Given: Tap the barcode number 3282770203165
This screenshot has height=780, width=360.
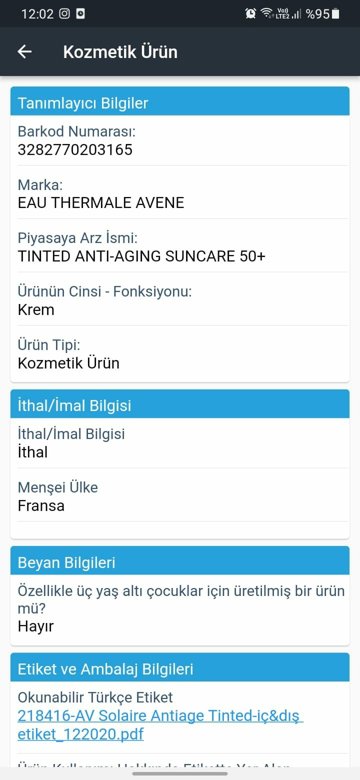Looking at the screenshot, I should pyautogui.click(x=75, y=150).
